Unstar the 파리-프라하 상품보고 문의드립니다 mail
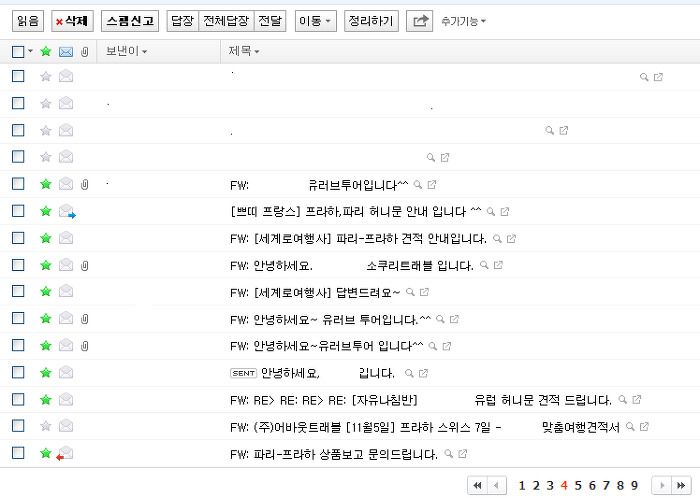 46,453
